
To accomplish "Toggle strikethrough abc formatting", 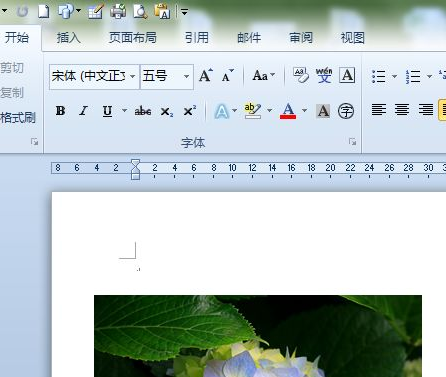I will [143, 111].
